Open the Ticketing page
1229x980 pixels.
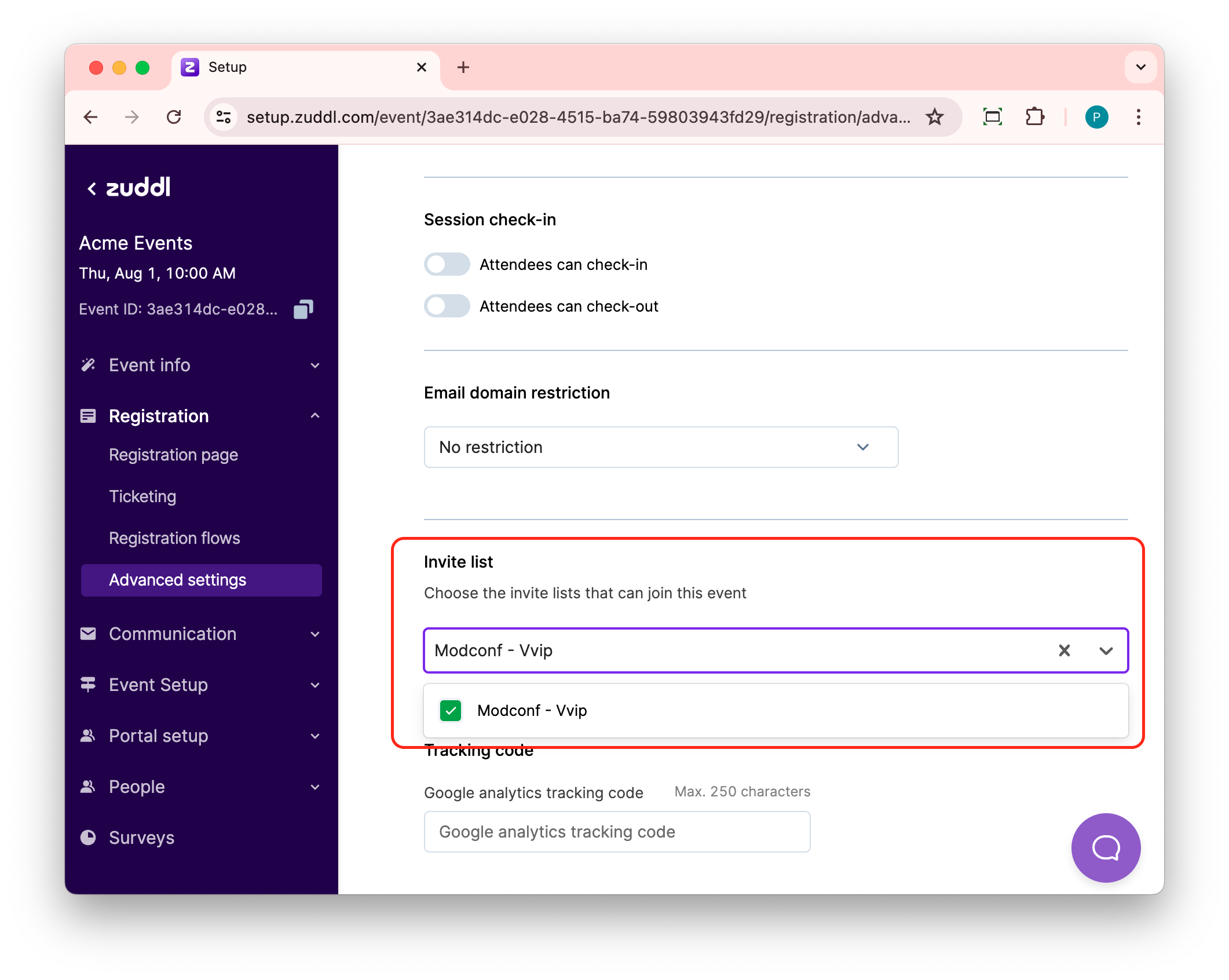[x=142, y=496]
